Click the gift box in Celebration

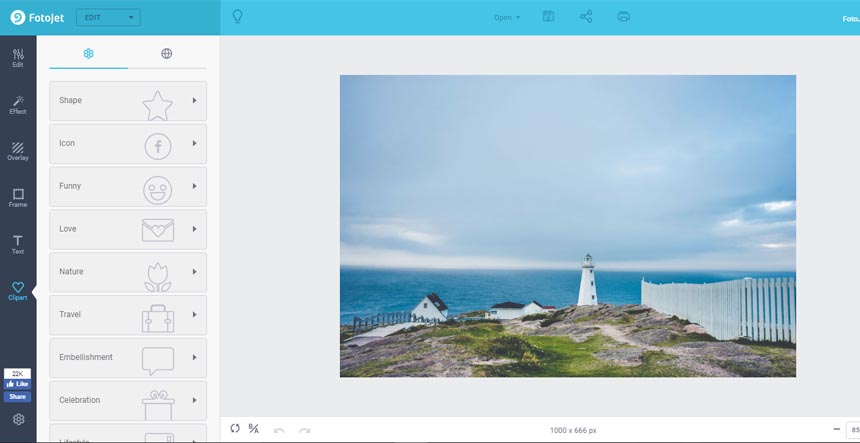pos(158,405)
